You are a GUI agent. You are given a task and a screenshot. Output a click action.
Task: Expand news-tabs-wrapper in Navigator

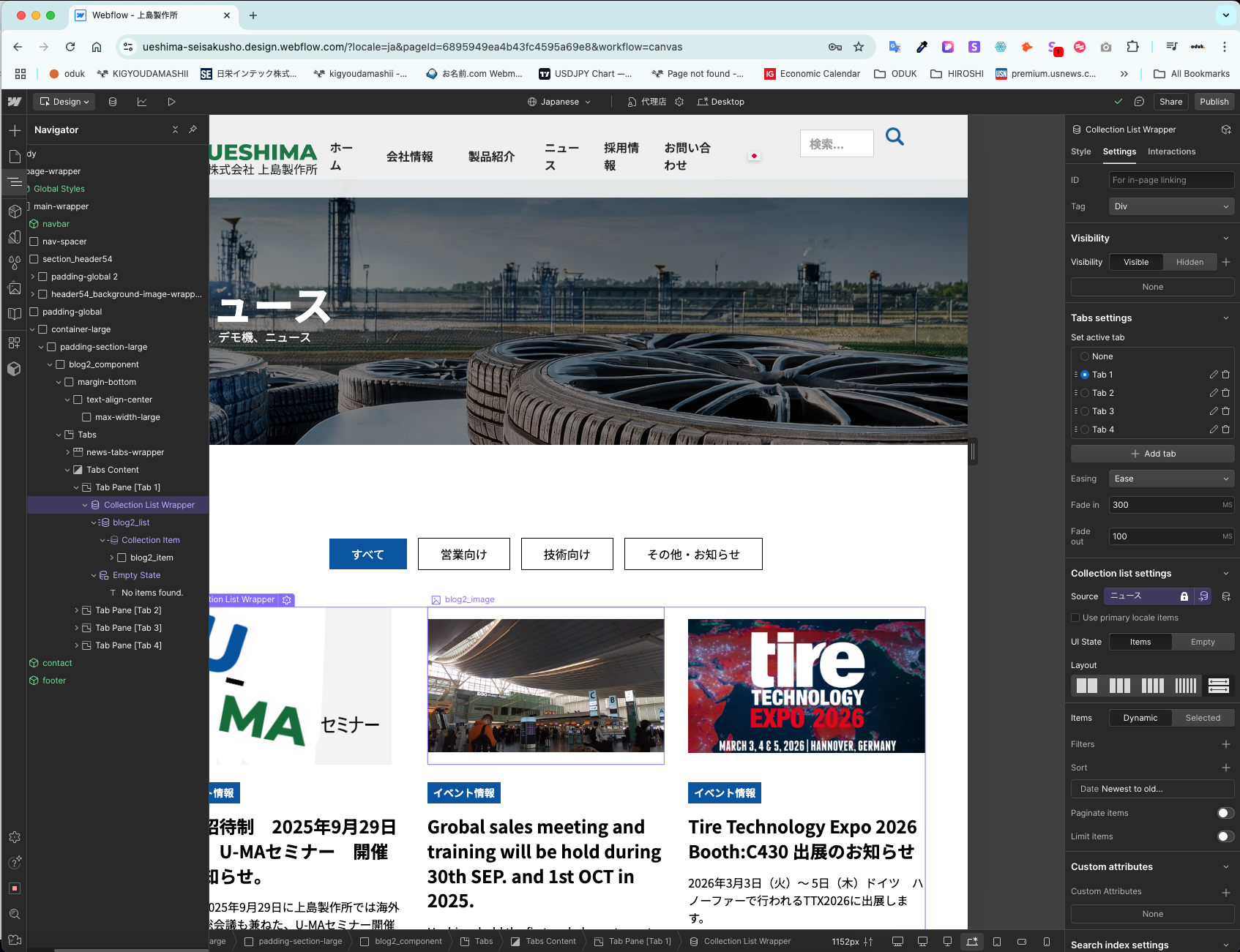[x=67, y=452]
